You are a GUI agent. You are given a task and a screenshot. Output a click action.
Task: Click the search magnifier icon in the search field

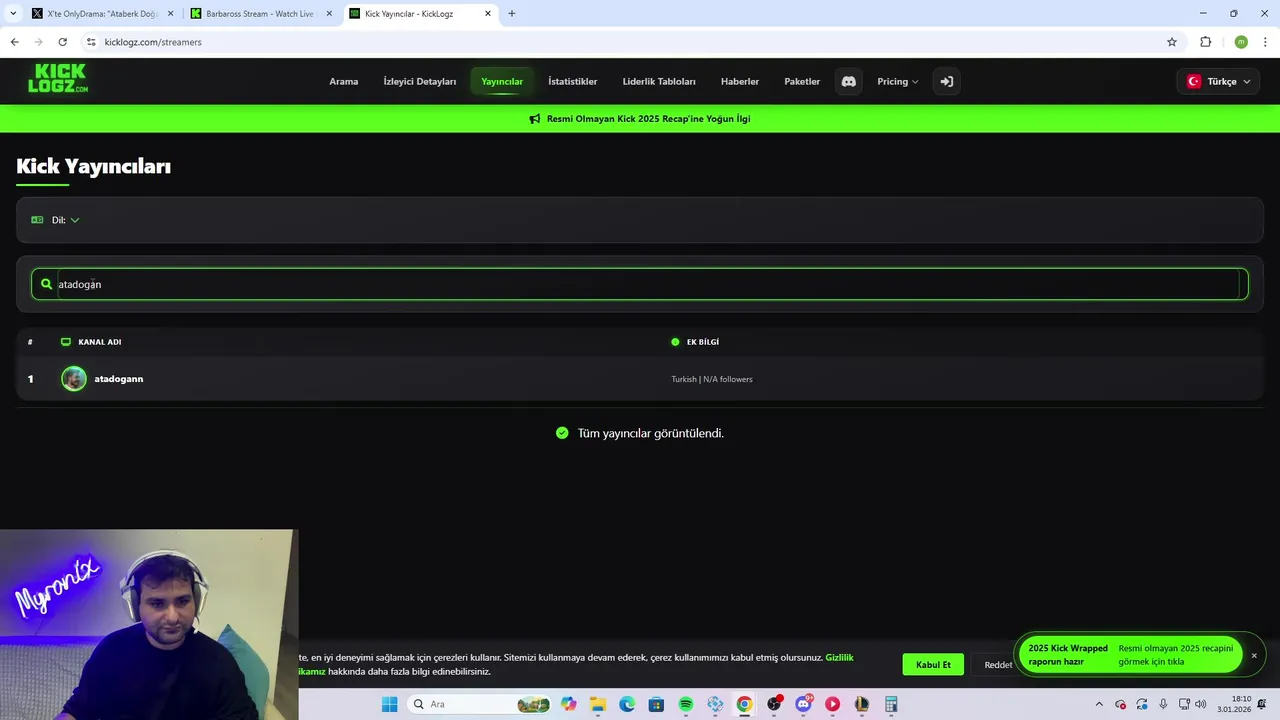(x=46, y=284)
